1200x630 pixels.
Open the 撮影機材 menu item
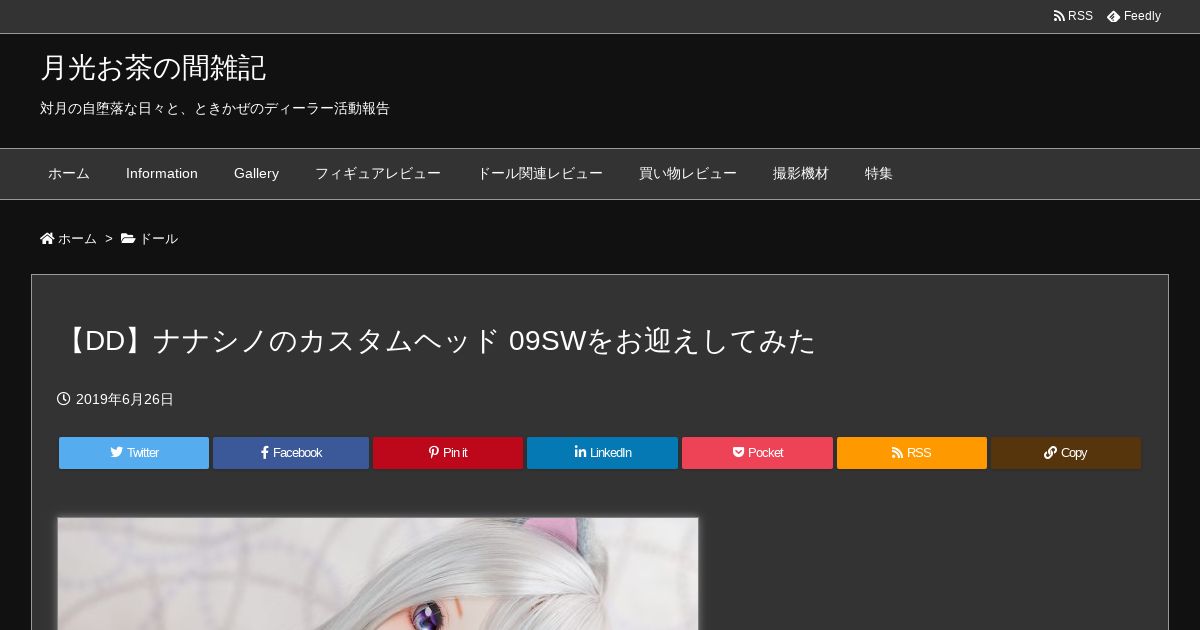(x=801, y=174)
